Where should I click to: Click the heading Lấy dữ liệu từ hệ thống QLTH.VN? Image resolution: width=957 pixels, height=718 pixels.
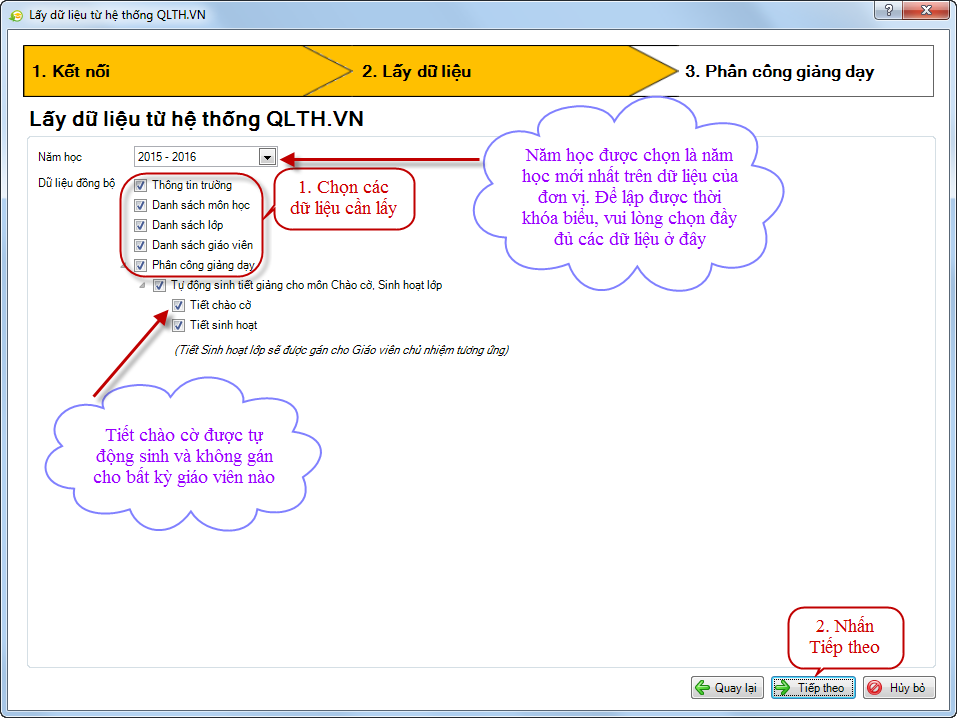pos(197,118)
